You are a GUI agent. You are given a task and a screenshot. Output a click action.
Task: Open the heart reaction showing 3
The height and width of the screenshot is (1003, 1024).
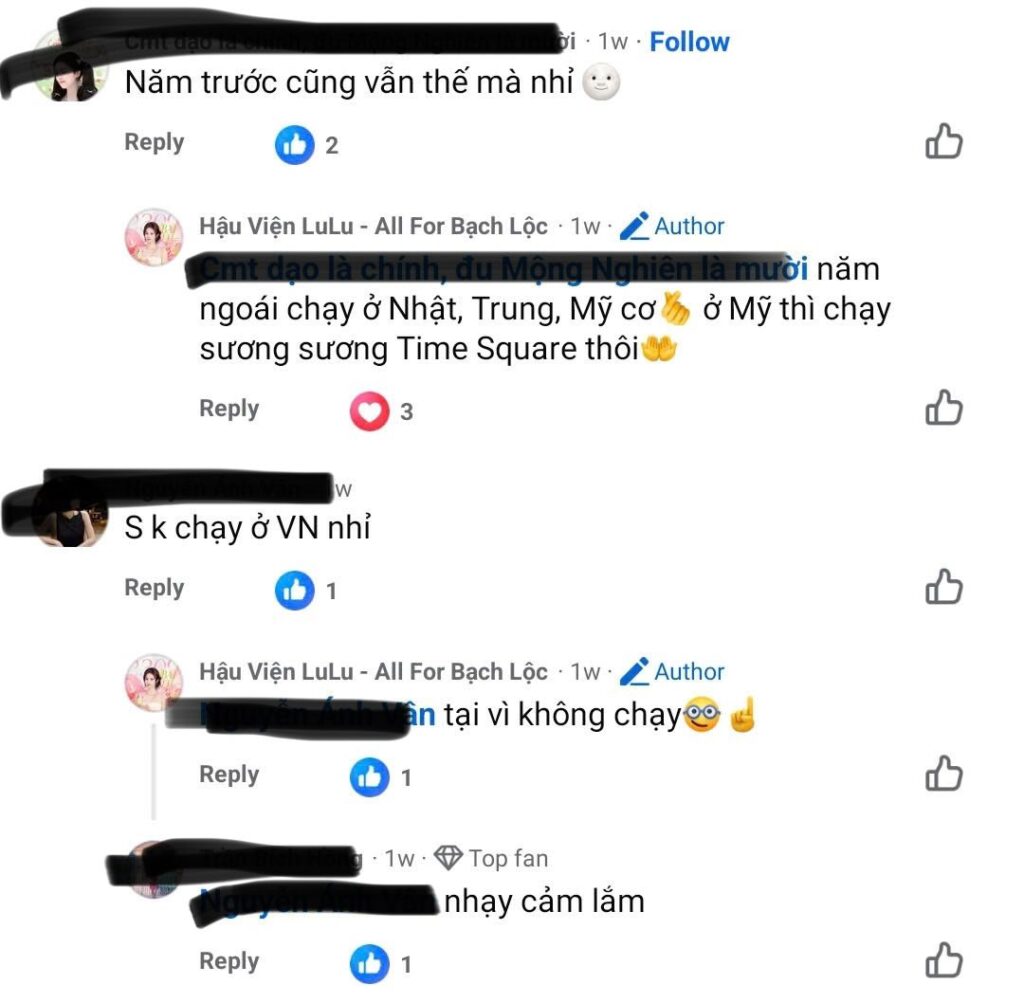[381, 411]
